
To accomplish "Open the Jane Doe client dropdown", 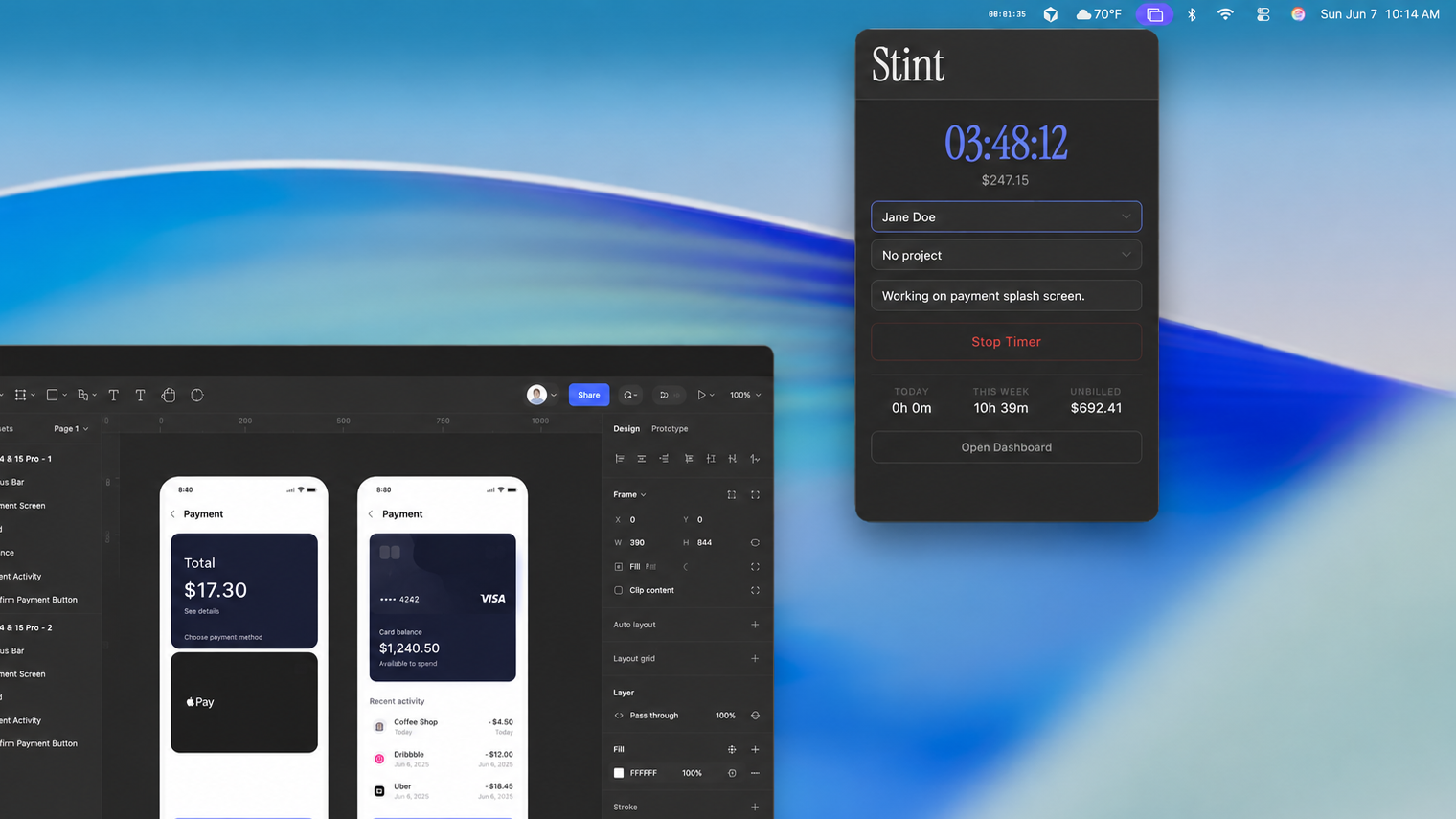I will tap(1006, 216).
